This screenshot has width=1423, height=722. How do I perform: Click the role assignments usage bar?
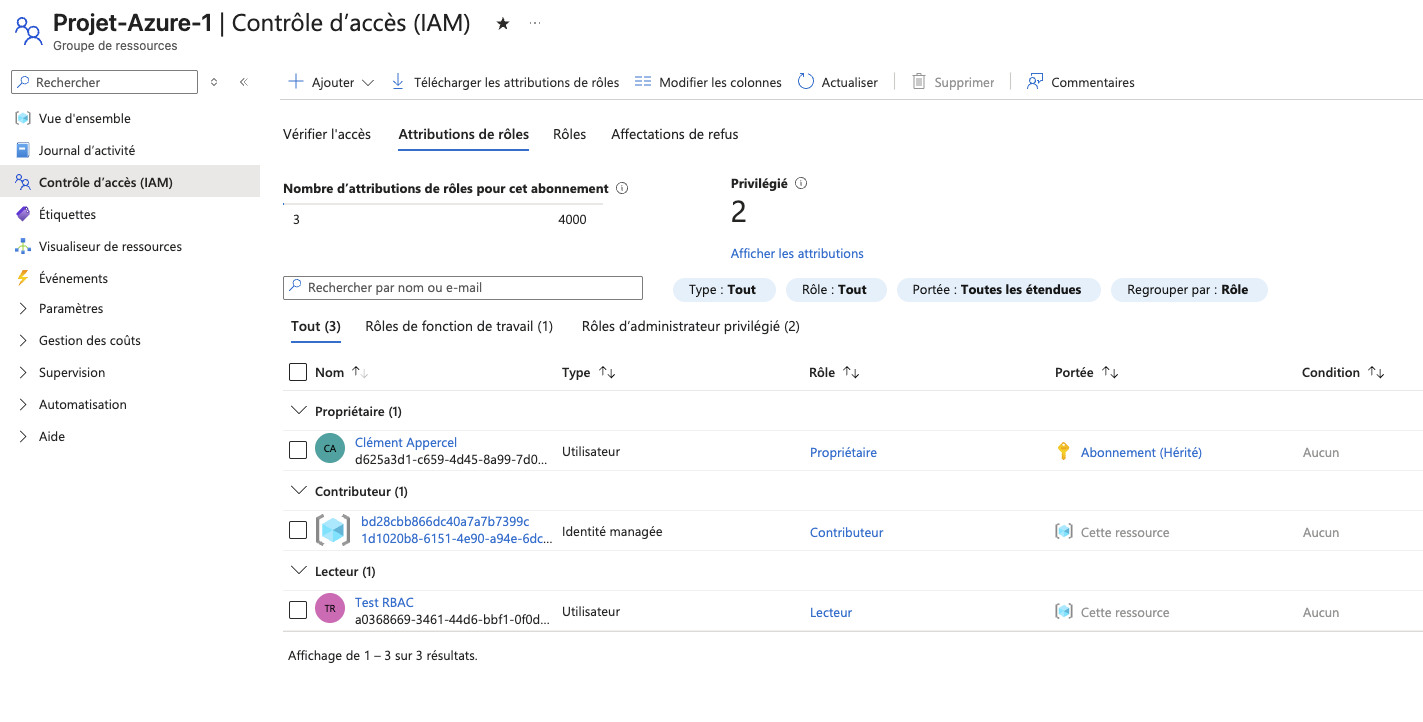443,205
